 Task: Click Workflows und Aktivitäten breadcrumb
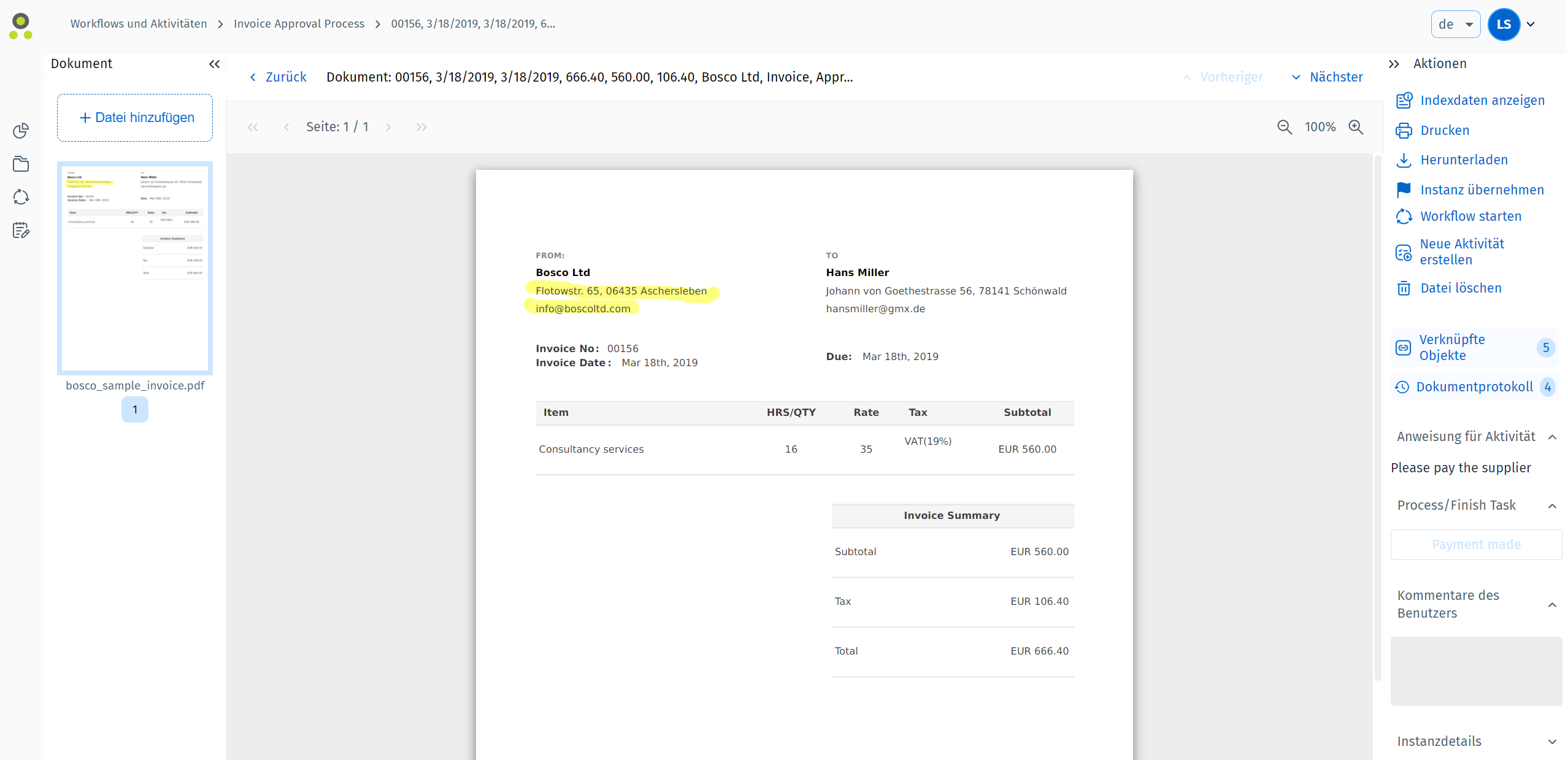click(x=139, y=24)
